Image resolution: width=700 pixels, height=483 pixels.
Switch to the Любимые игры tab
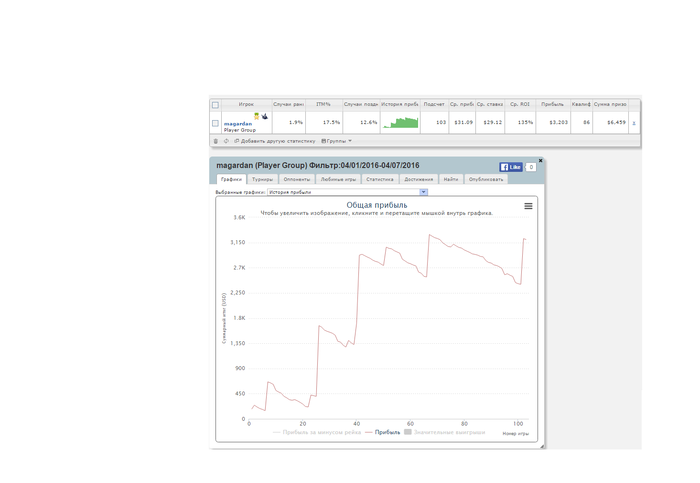pyautogui.click(x=338, y=179)
